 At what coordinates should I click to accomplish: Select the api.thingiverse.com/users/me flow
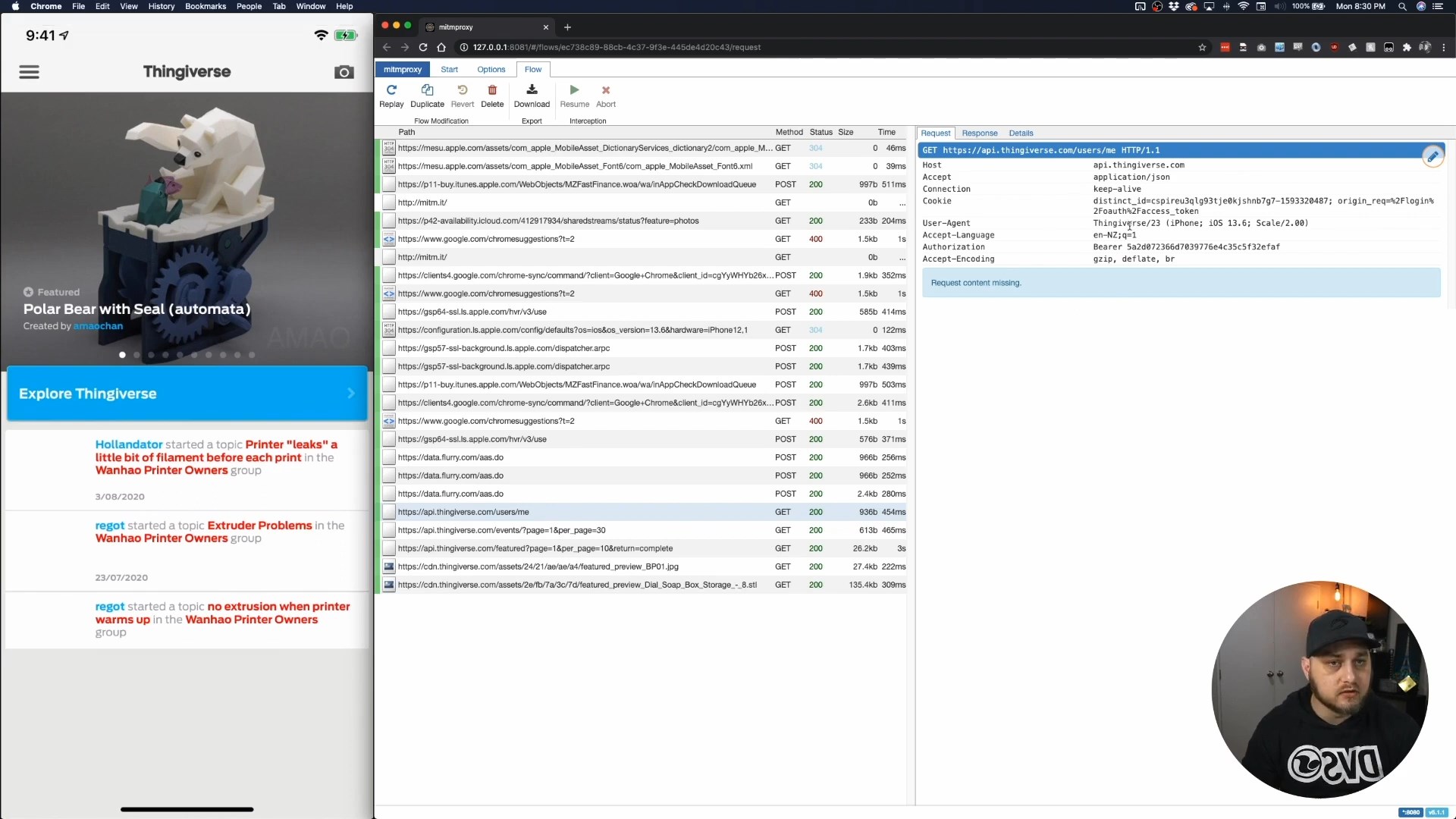tap(642, 512)
